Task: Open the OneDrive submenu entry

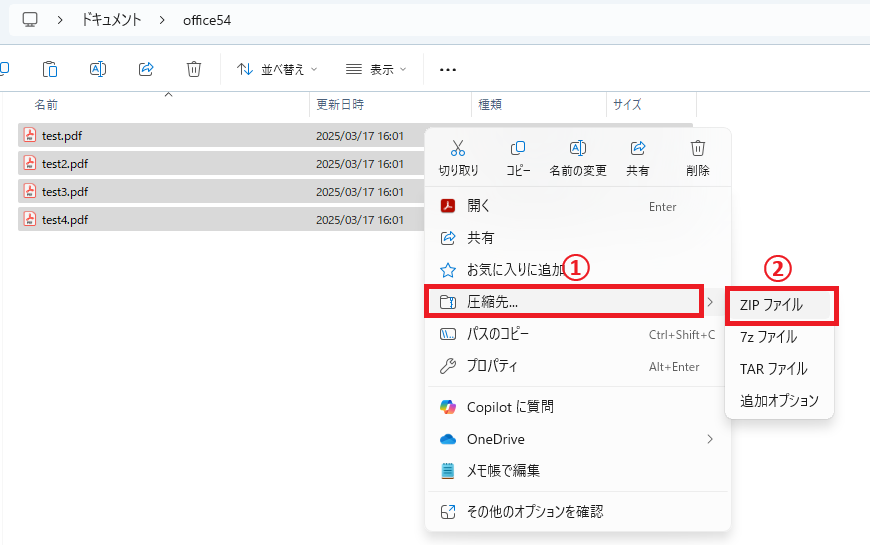Action: pos(578,439)
